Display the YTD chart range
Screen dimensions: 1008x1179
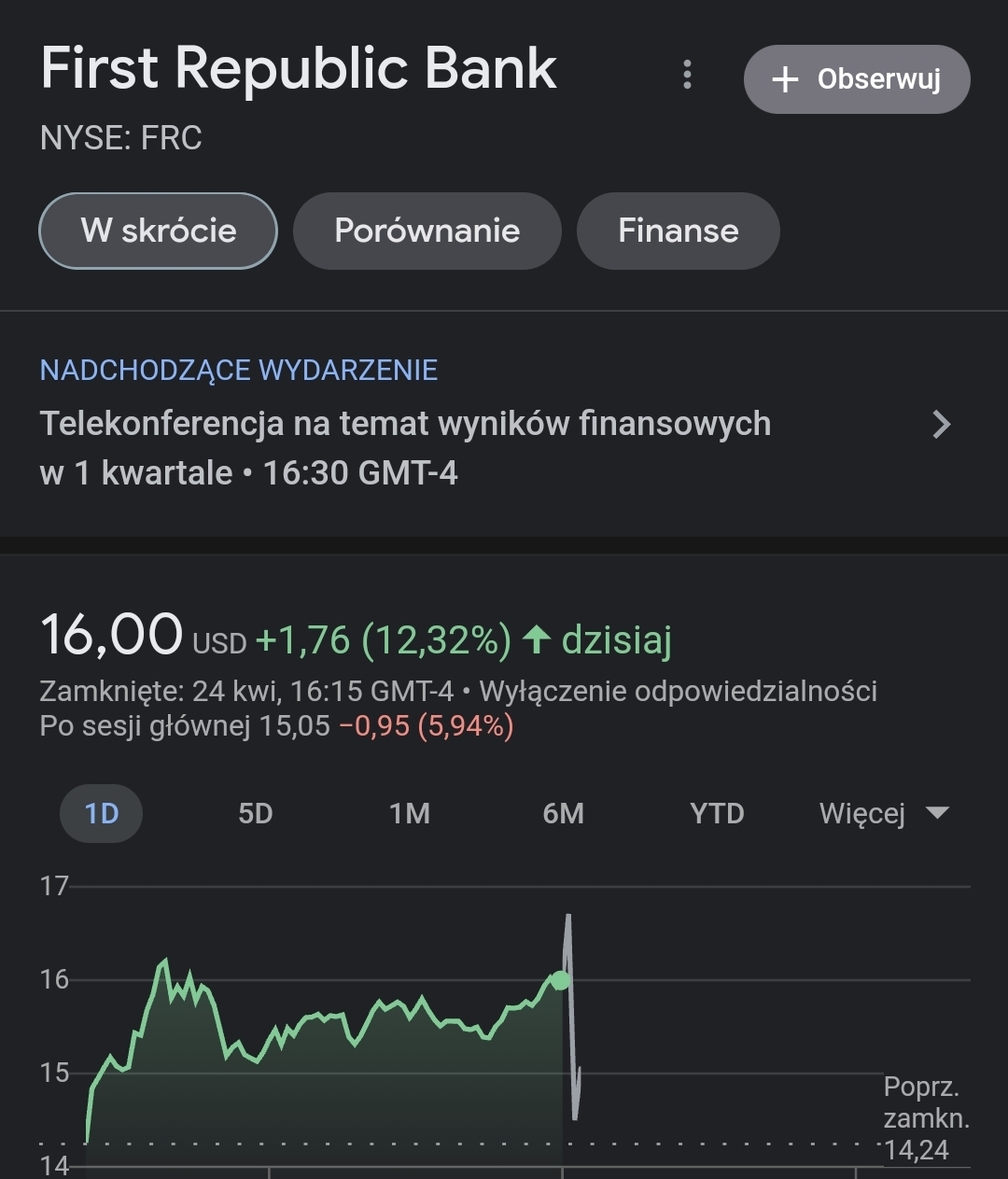click(717, 813)
